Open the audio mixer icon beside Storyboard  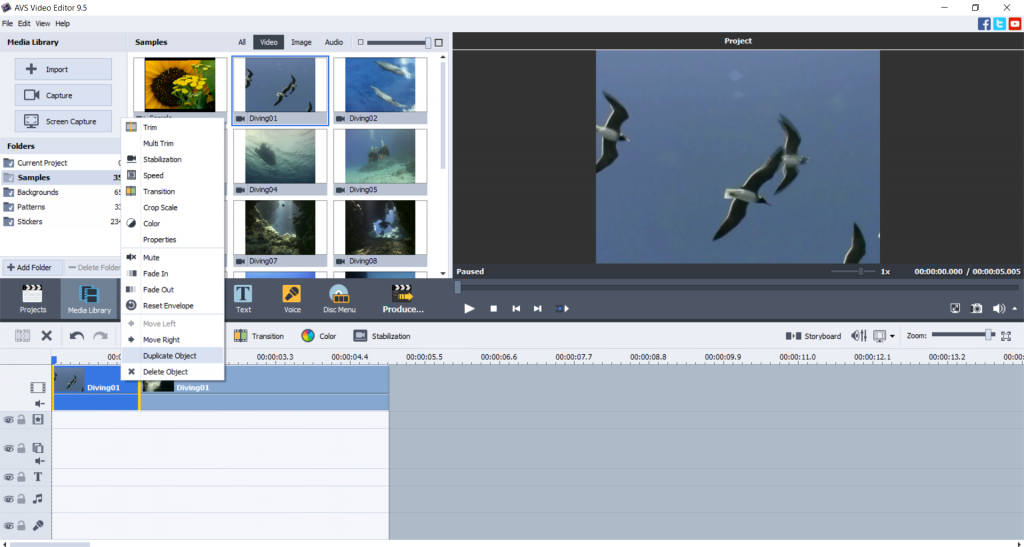pos(858,336)
